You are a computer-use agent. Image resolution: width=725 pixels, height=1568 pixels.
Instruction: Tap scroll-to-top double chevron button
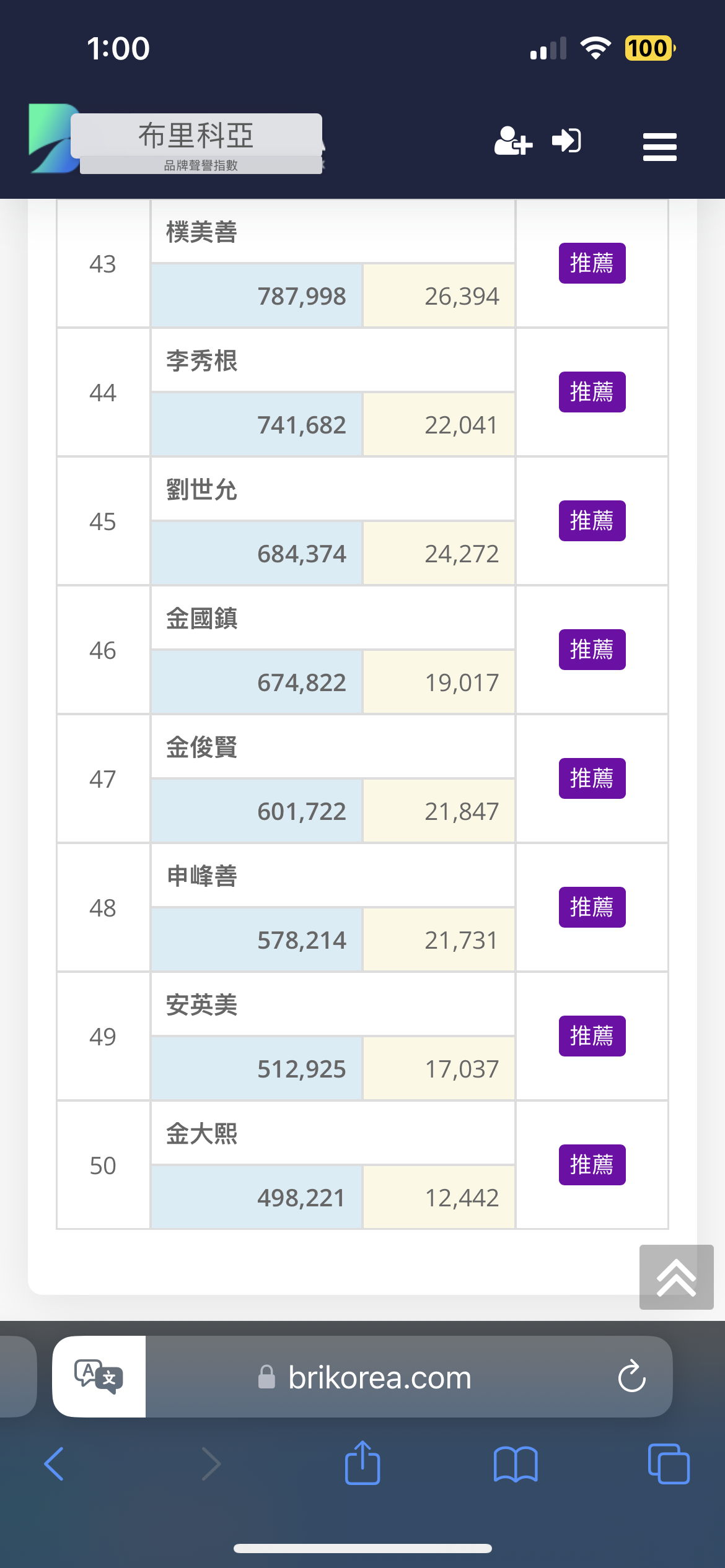click(x=676, y=1277)
